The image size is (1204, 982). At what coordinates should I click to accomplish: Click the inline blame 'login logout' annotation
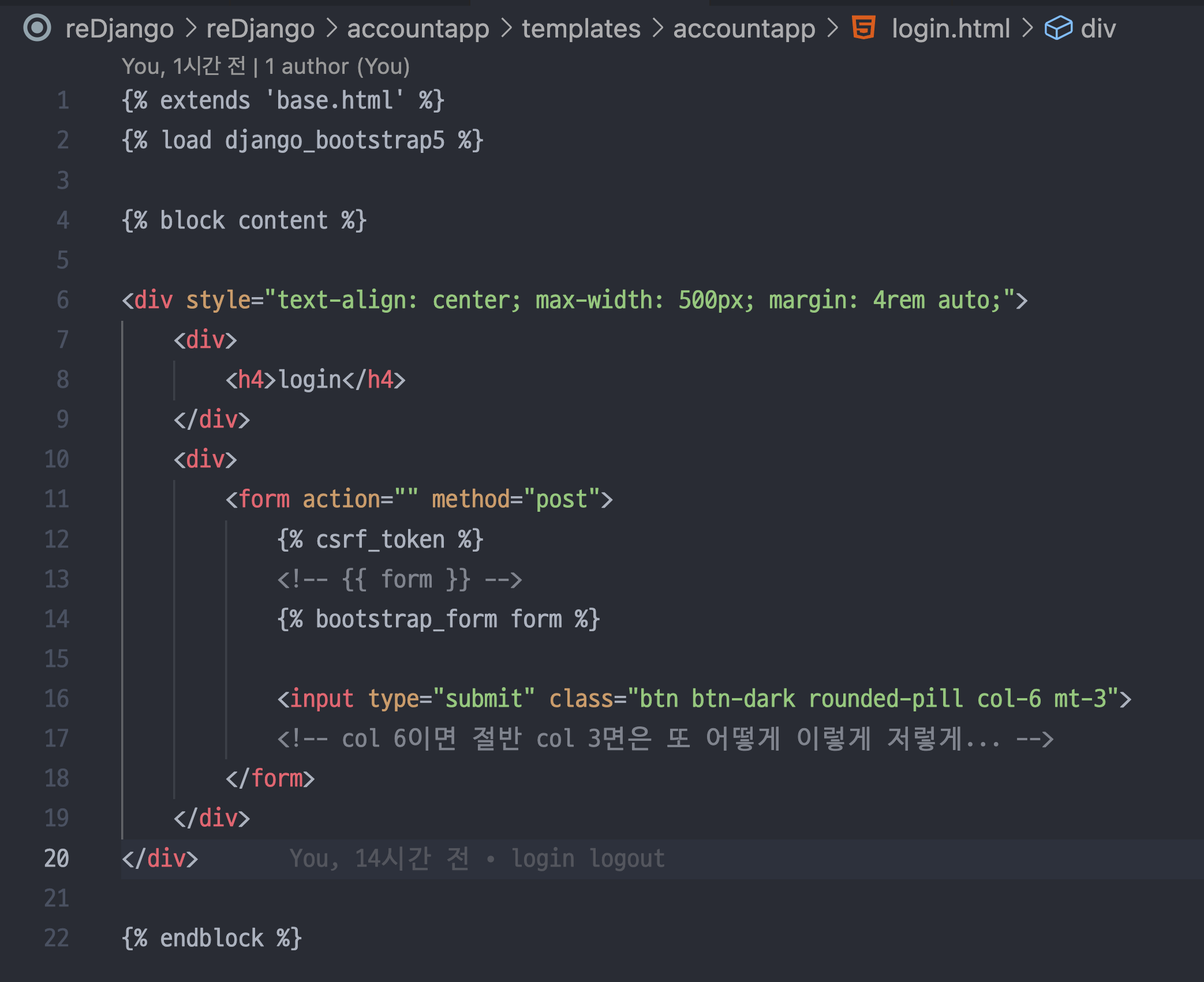(588, 859)
